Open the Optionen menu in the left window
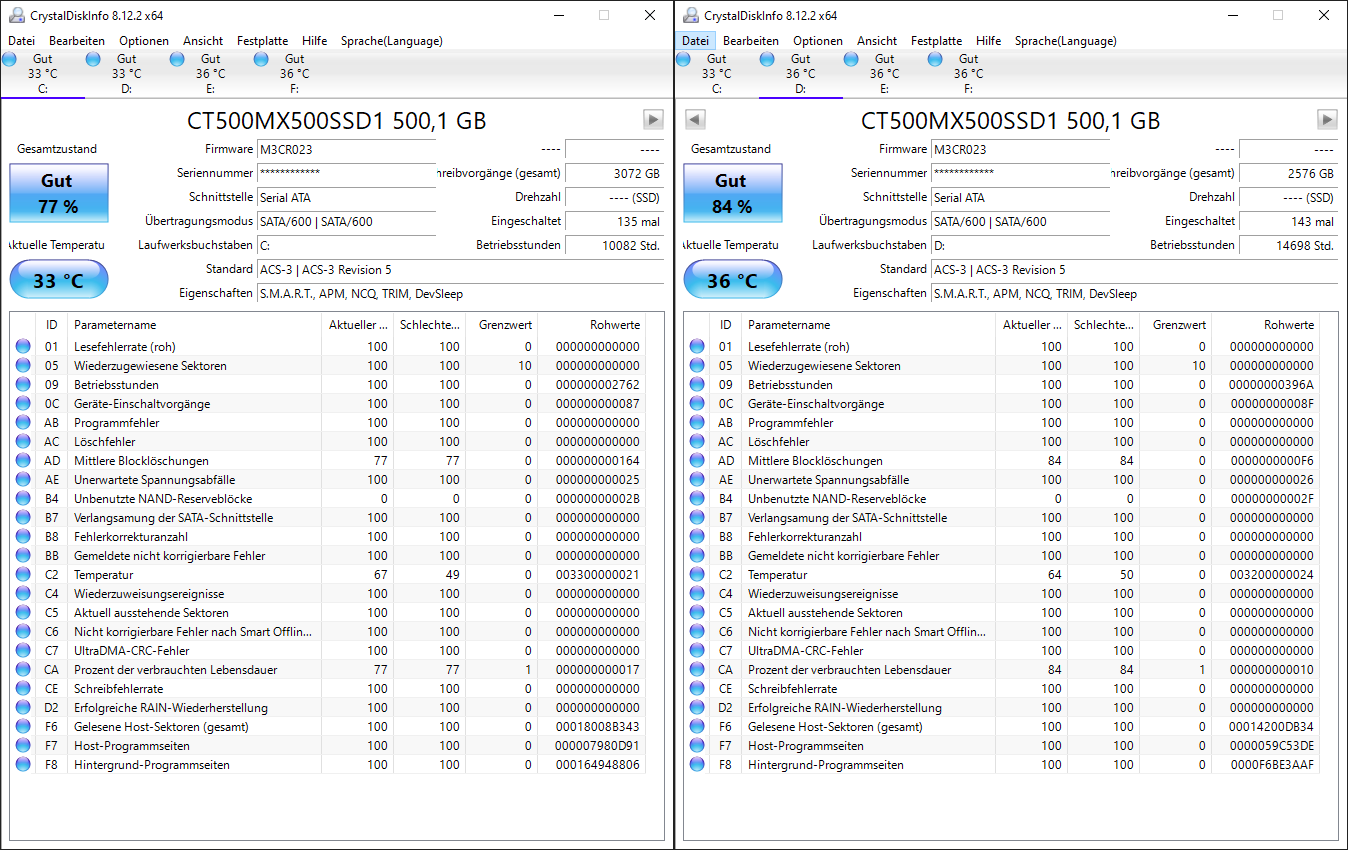Image resolution: width=1348 pixels, height=850 pixels. pos(144,41)
